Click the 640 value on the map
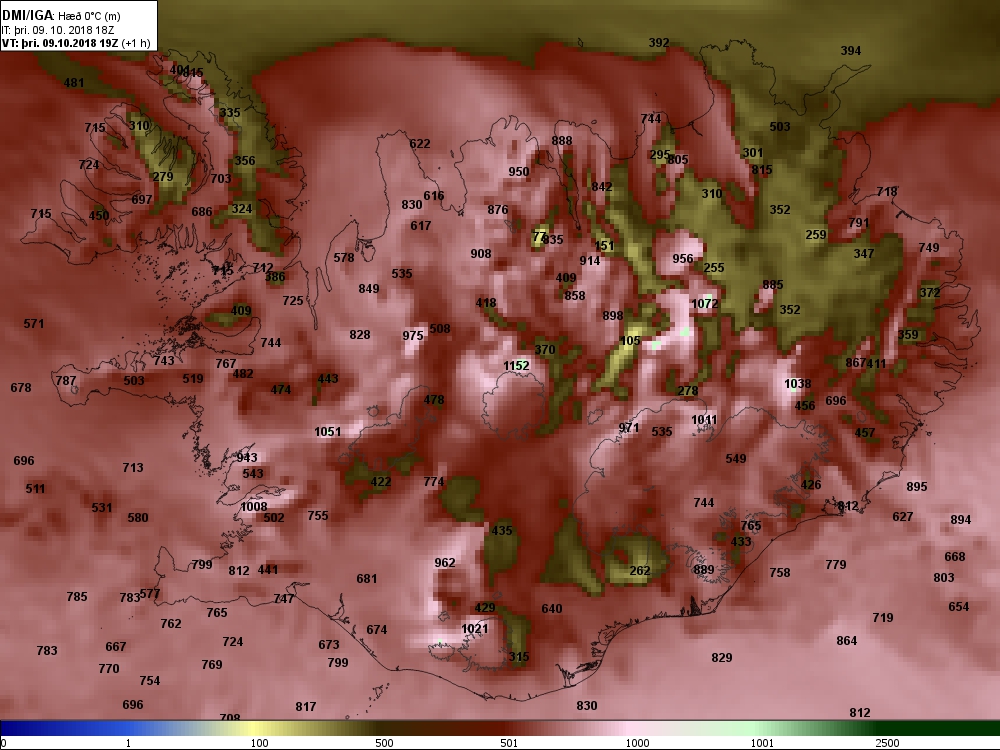 pyautogui.click(x=552, y=608)
